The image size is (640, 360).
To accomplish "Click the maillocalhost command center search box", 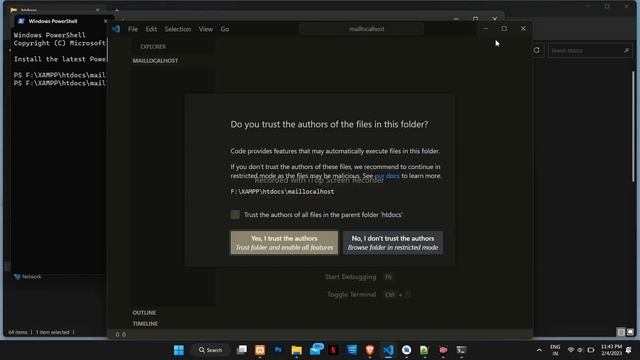I will click(361, 29).
